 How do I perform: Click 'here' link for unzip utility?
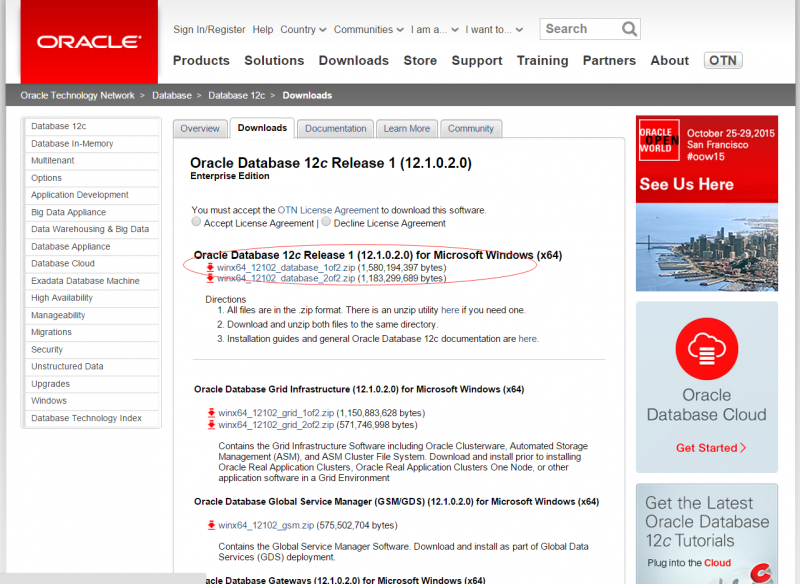450,310
